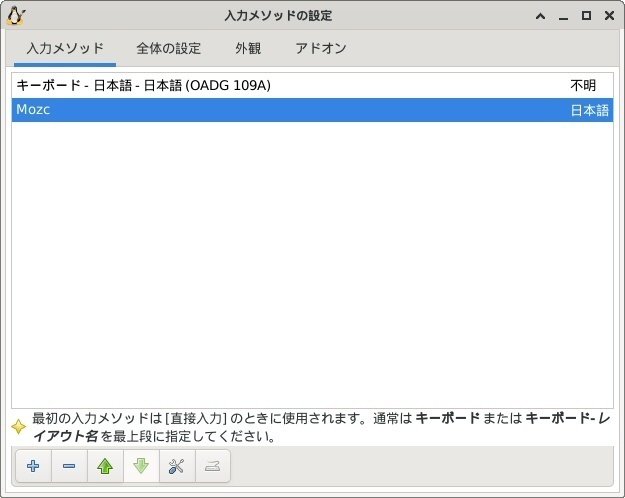625x498 pixels.
Task: Move the selected input method down
Action: [141, 466]
